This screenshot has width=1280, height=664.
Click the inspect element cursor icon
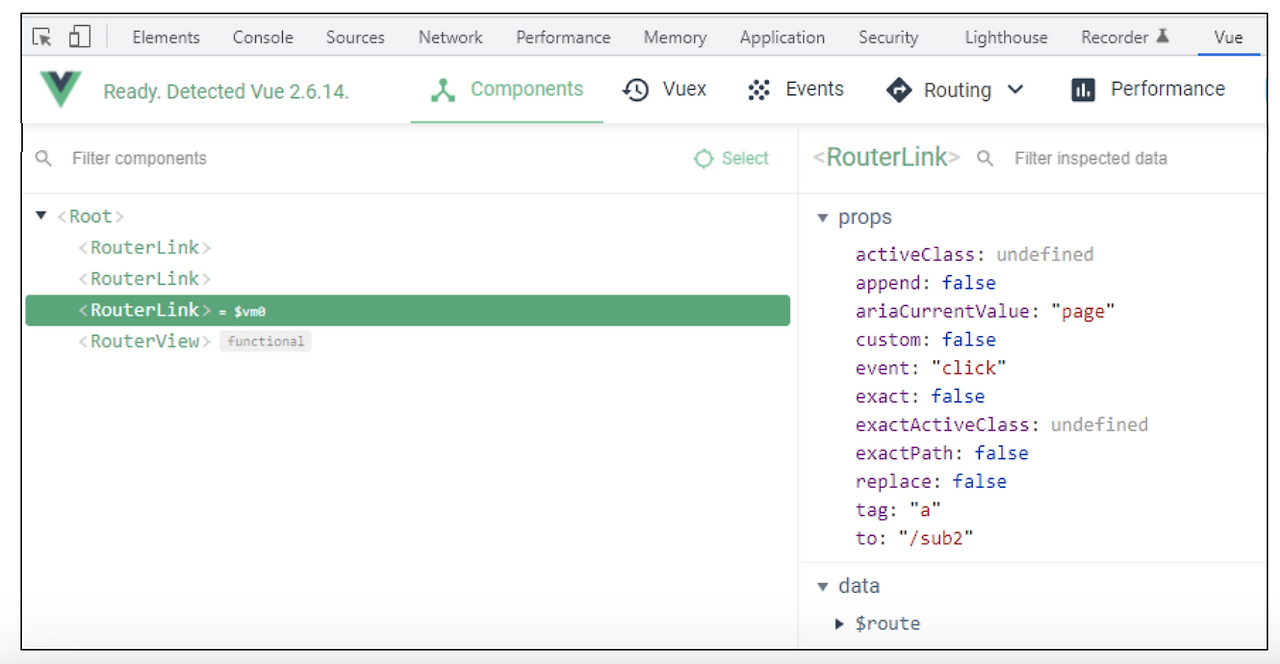click(x=42, y=37)
